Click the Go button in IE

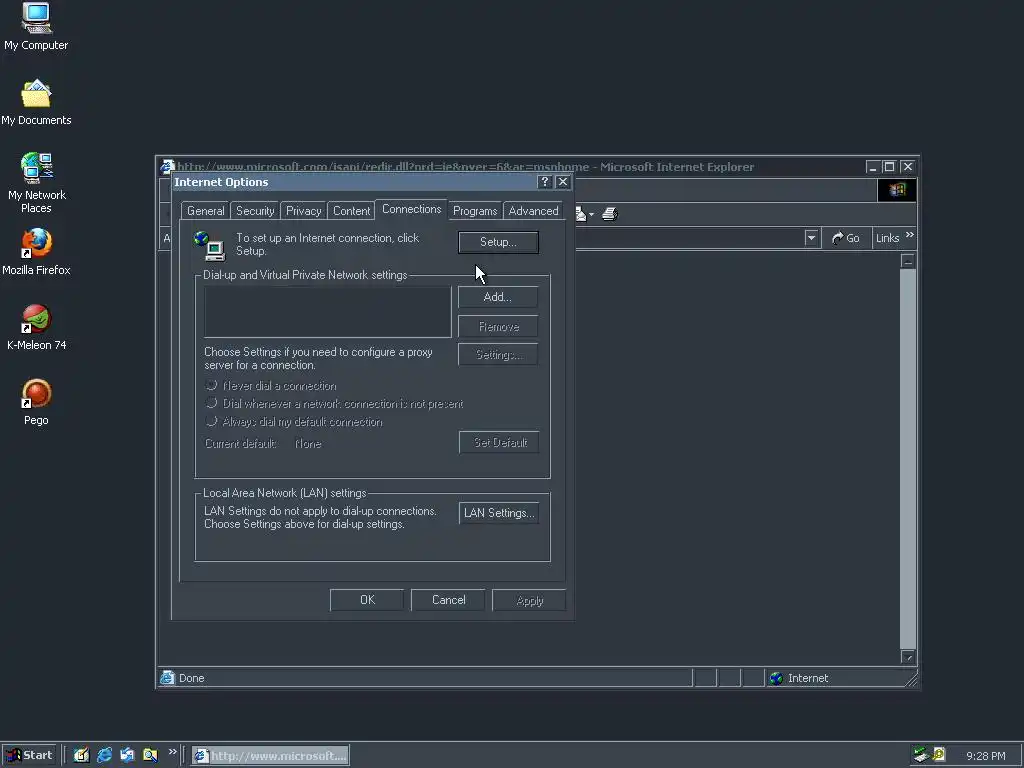pos(846,238)
